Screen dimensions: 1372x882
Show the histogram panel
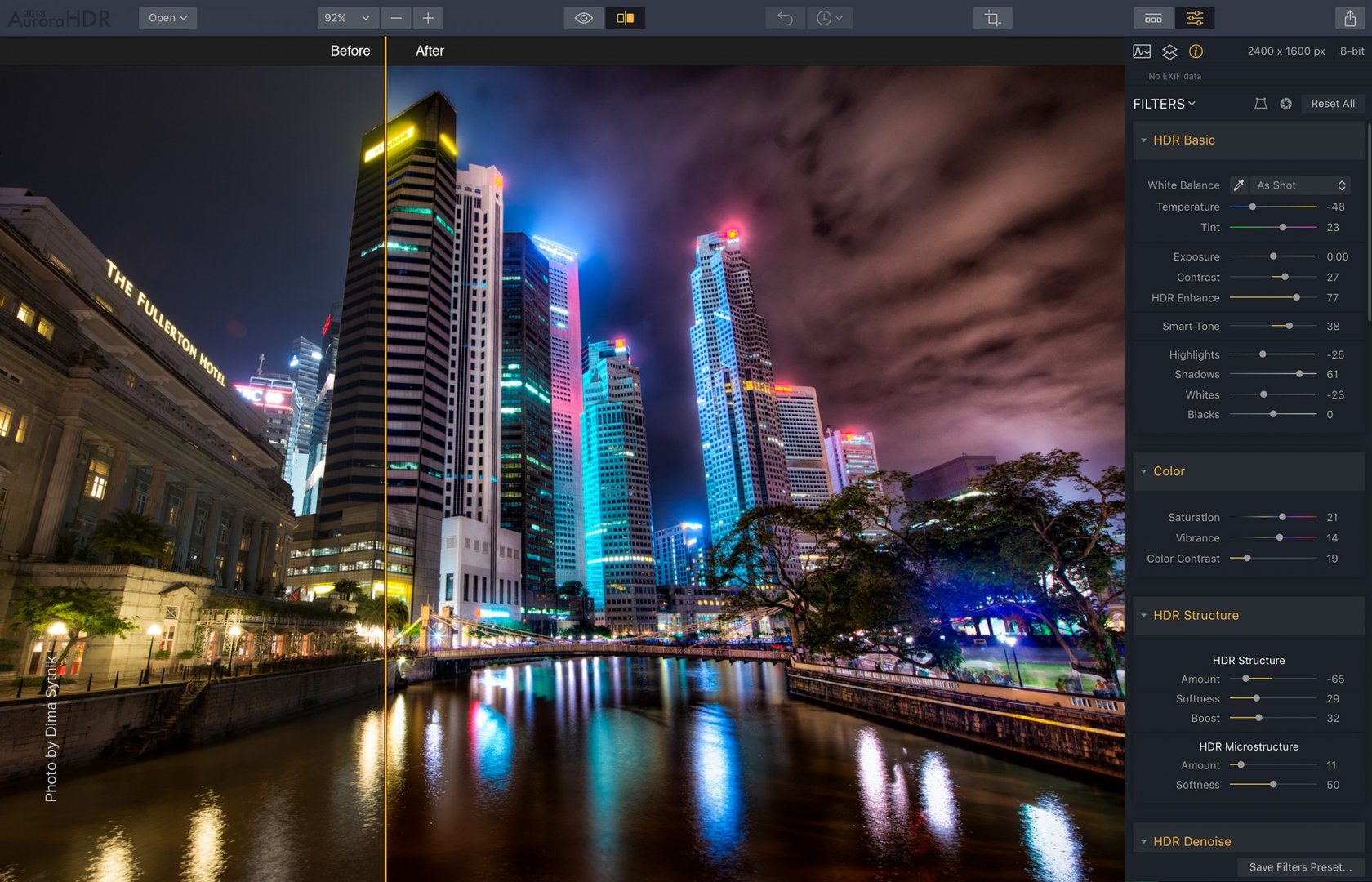point(1142,51)
